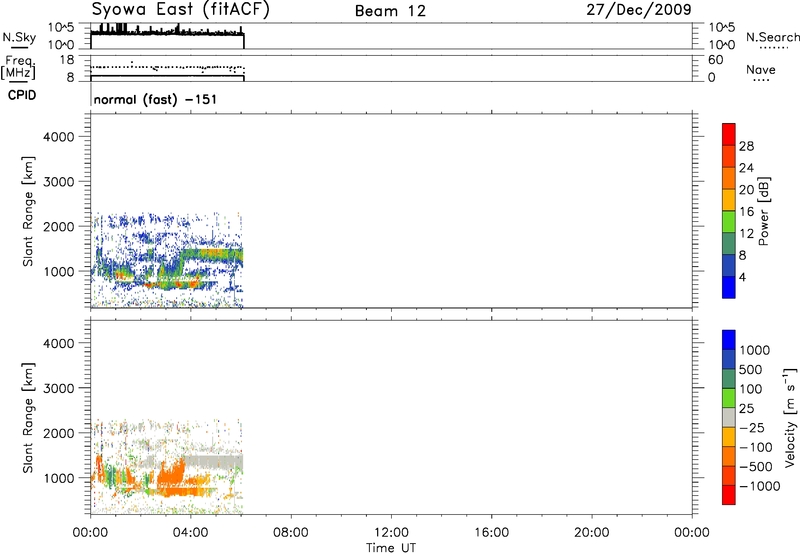Image resolution: width=800 pixels, height=554 pixels.
Task: Click the -25 velocity colorbar label
Action: tap(752, 428)
